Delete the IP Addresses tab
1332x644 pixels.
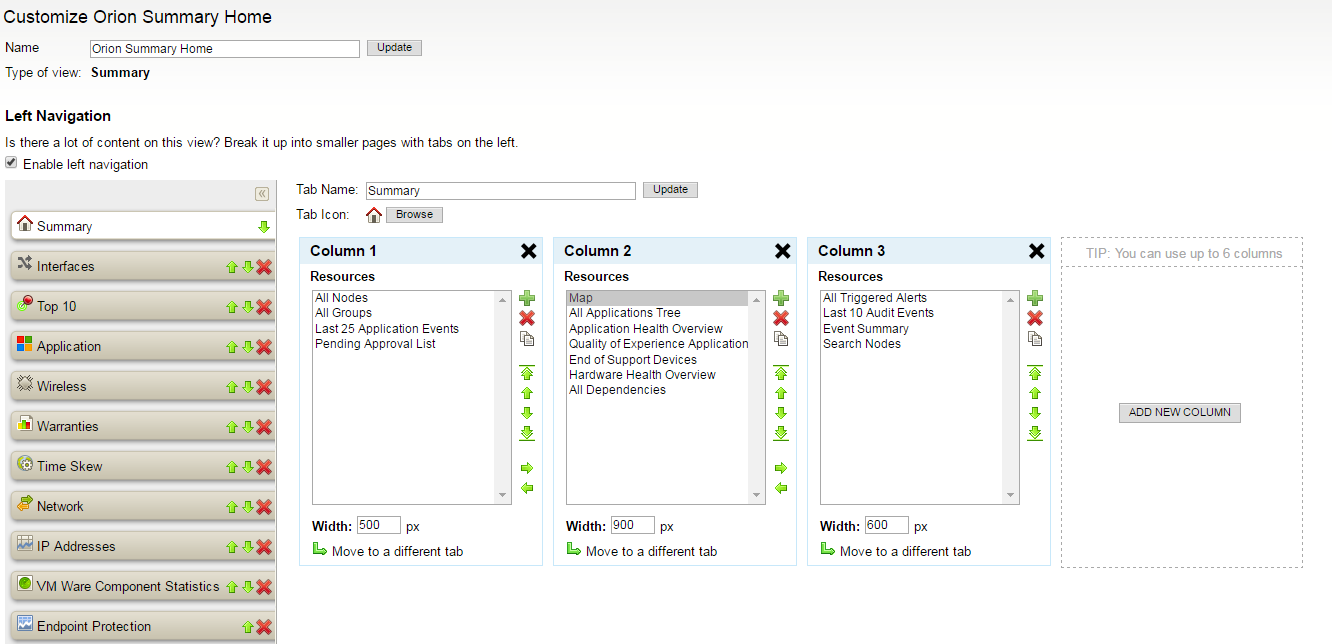(264, 547)
